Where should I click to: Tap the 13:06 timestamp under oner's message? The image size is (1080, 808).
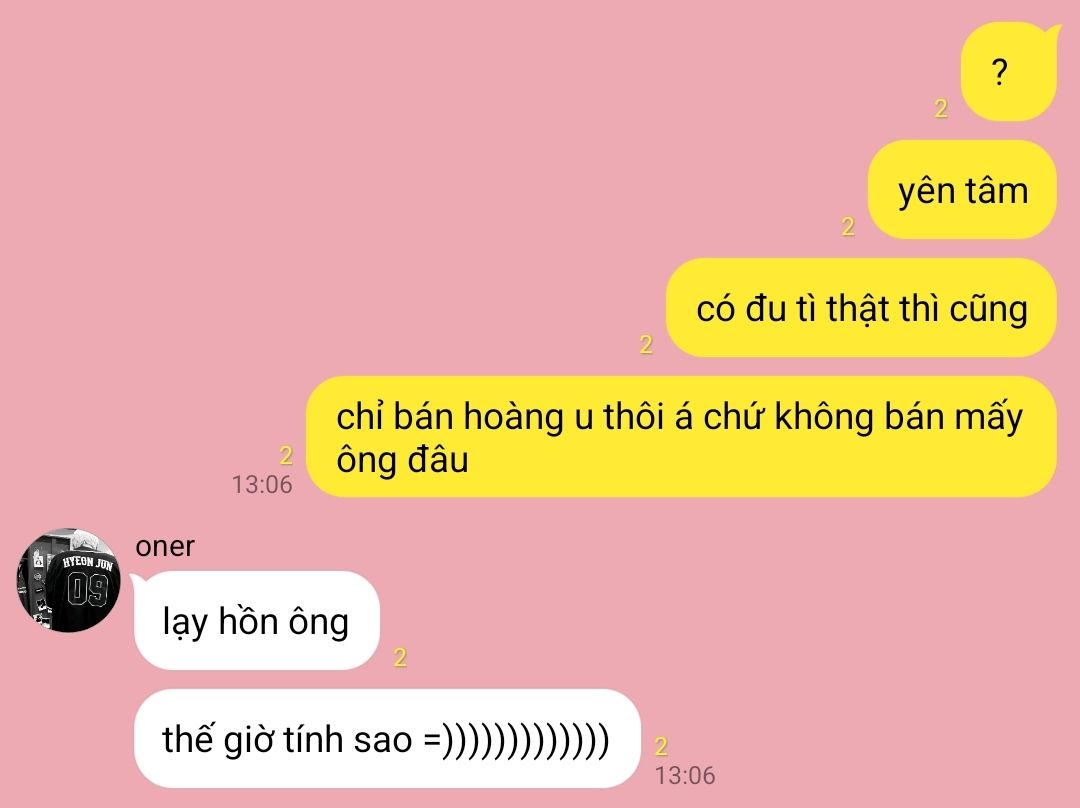click(x=685, y=775)
